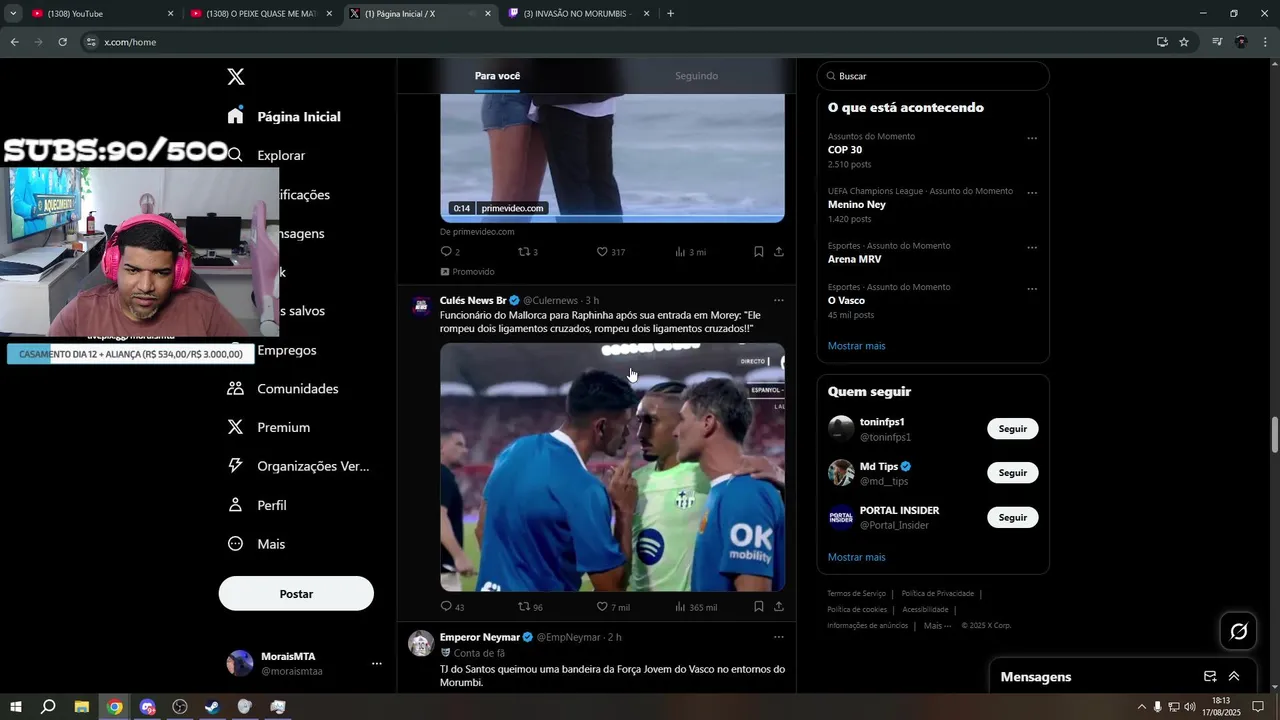Click system volume icon in tray
This screenshot has width=1280, height=720.
click(x=1190, y=707)
